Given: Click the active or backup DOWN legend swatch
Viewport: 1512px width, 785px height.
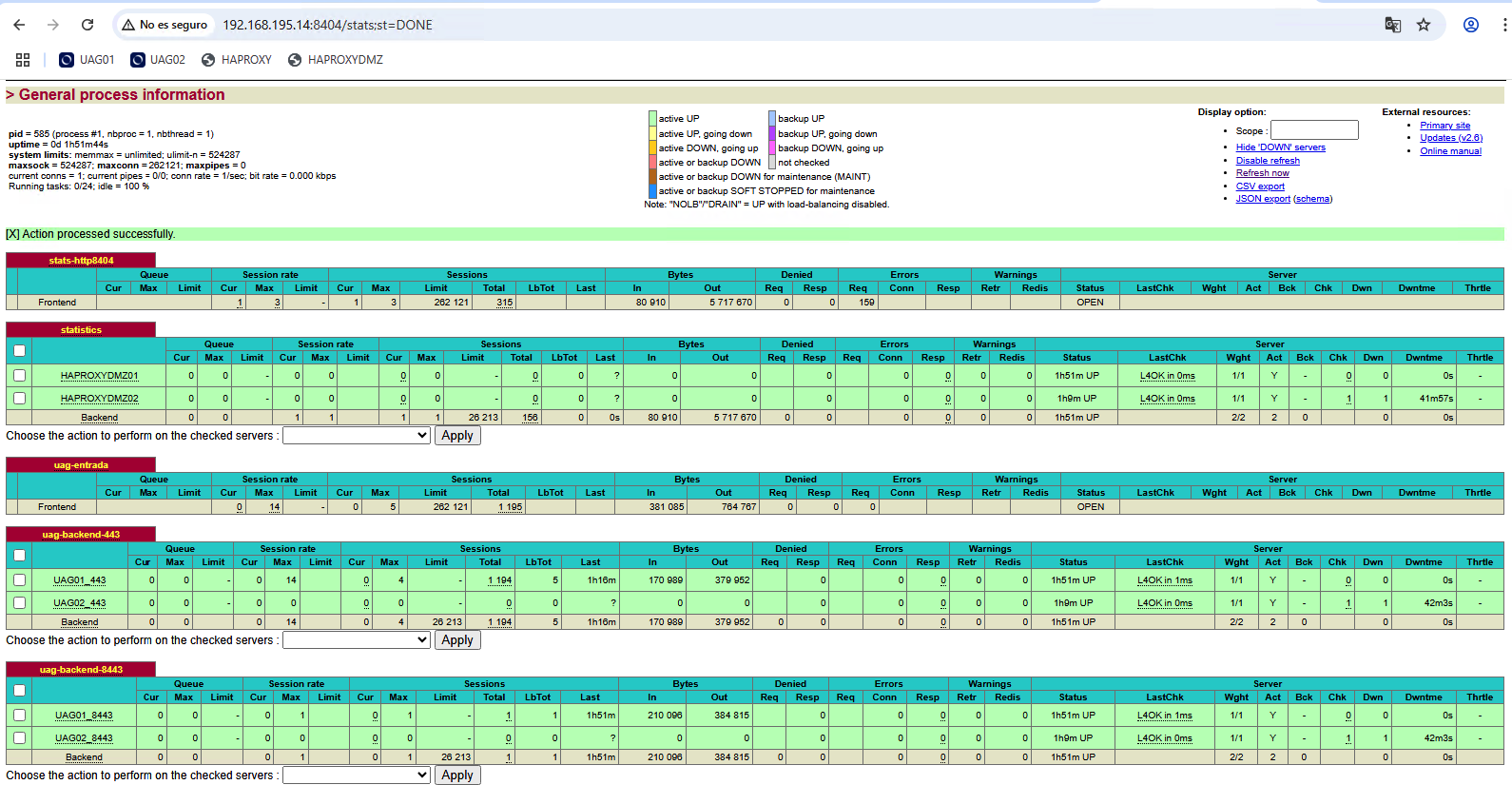Looking at the screenshot, I should pos(652,163).
